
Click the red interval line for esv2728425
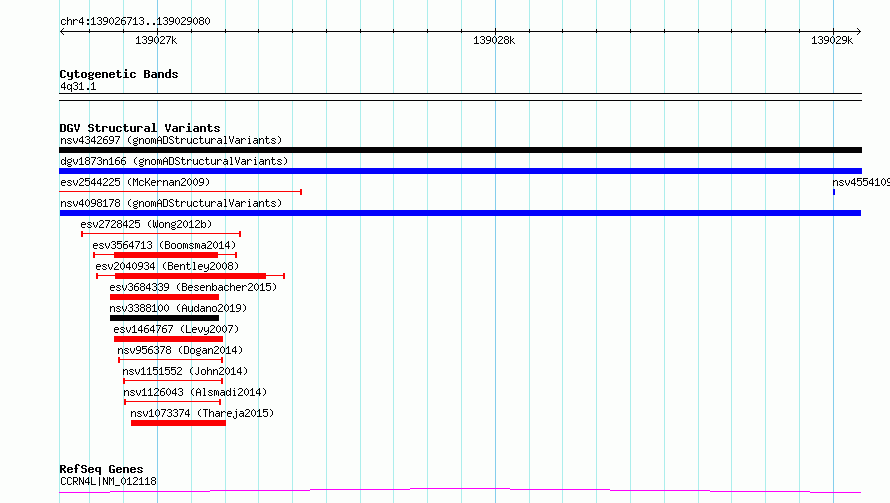coord(161,234)
